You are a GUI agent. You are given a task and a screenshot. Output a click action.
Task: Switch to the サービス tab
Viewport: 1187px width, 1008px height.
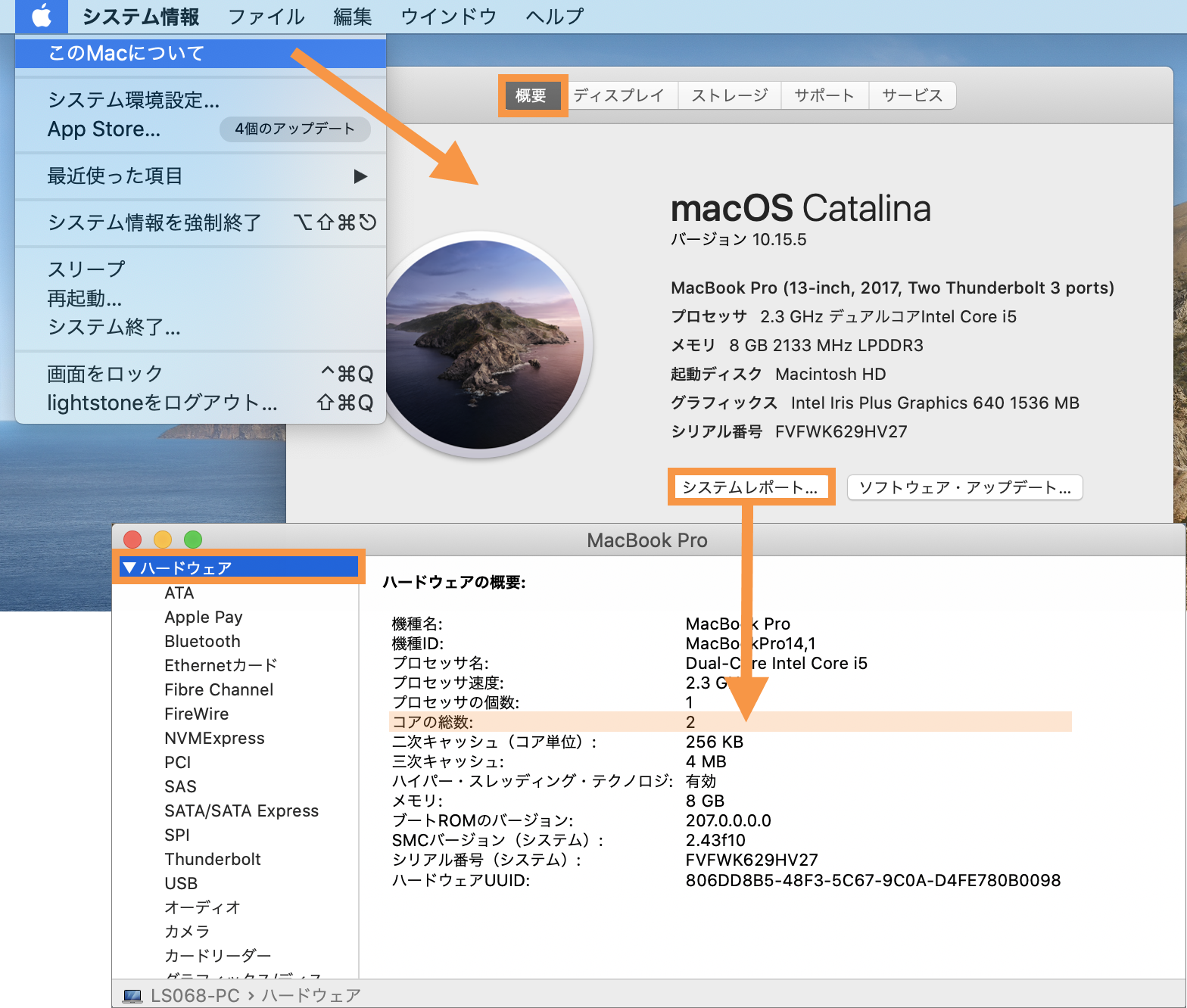[912, 95]
